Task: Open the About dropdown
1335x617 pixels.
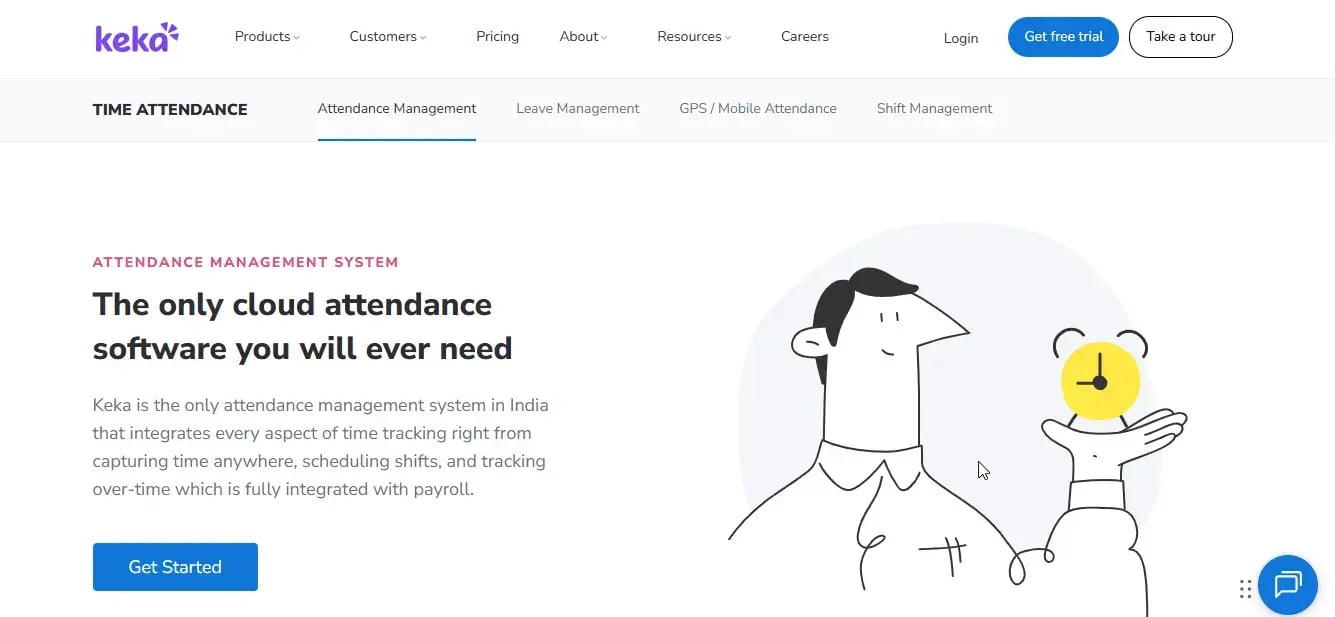Action: [583, 37]
